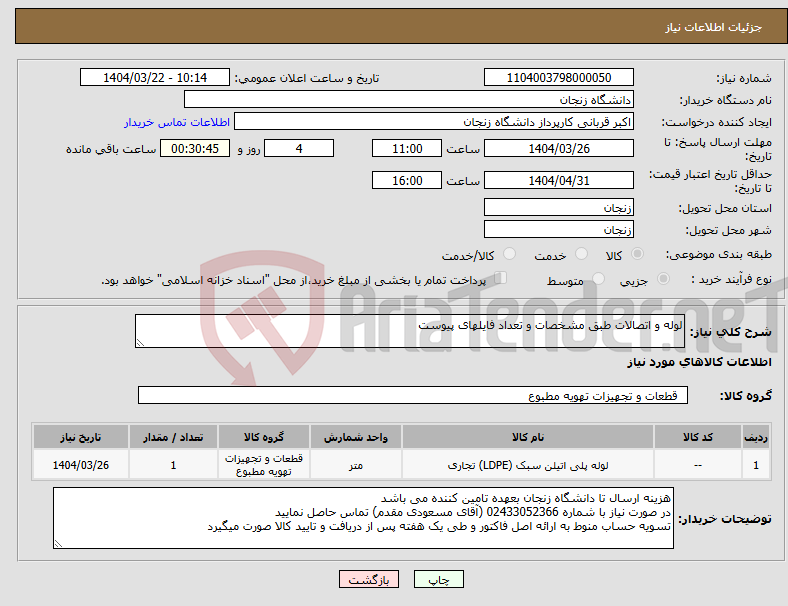The height and width of the screenshot is (606, 788).
Task: Click the چاپ (print) button
Action: point(438,579)
